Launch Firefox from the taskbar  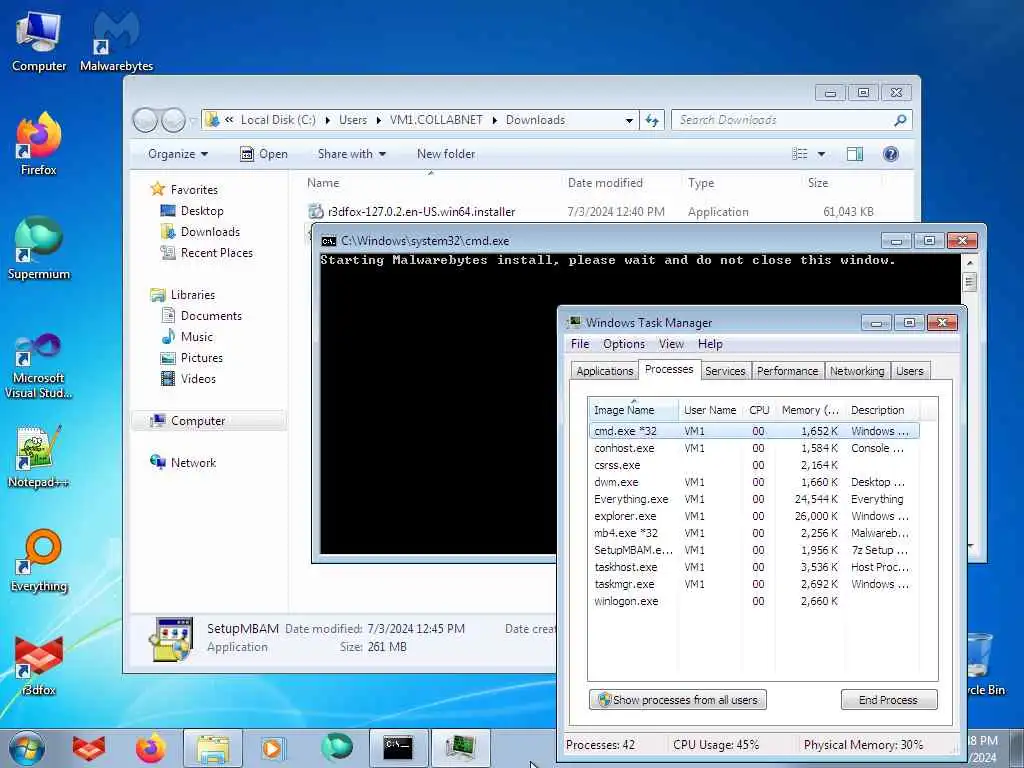click(x=150, y=748)
